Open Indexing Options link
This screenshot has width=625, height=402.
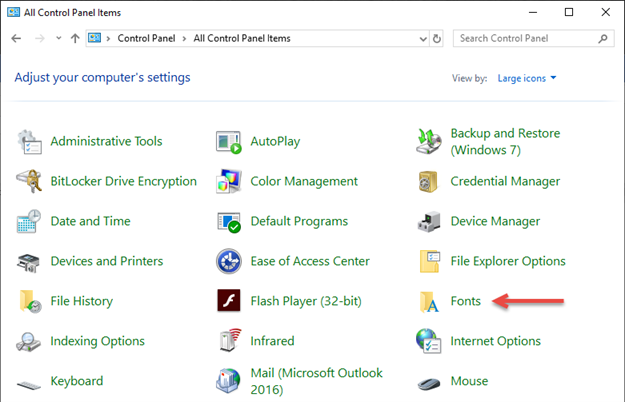[98, 341]
